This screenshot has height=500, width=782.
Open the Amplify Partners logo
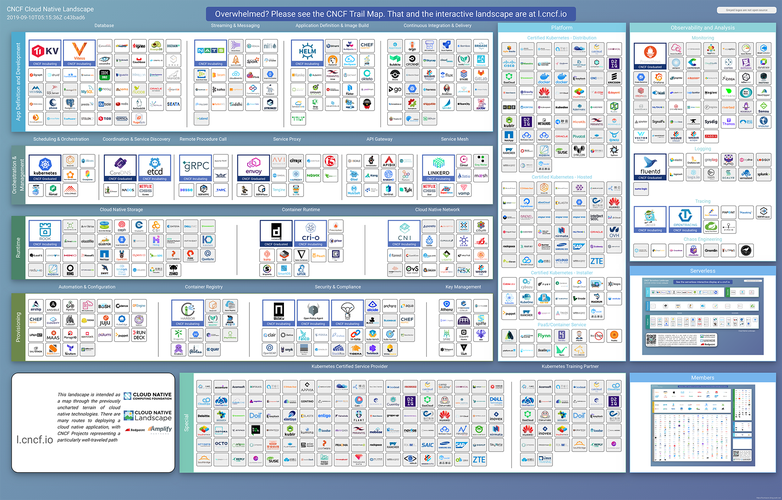point(160,429)
